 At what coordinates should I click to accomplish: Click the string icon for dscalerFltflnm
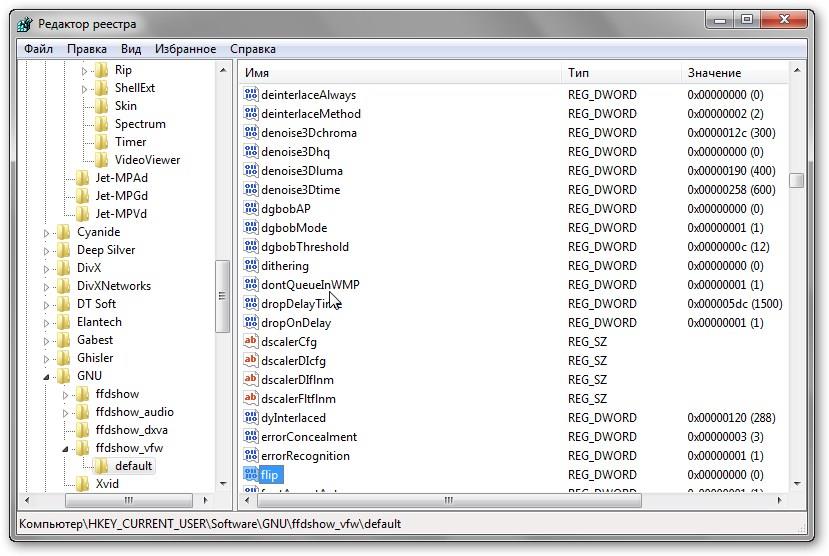tap(251, 399)
